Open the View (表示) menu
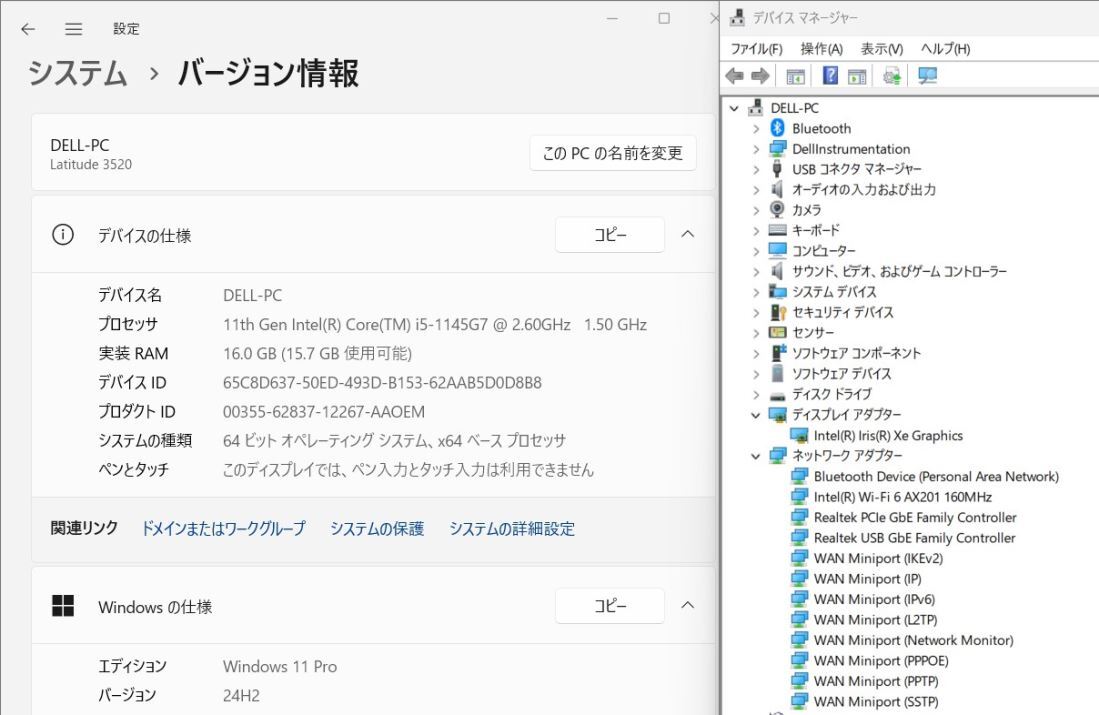The height and width of the screenshot is (715, 1099). tap(882, 48)
